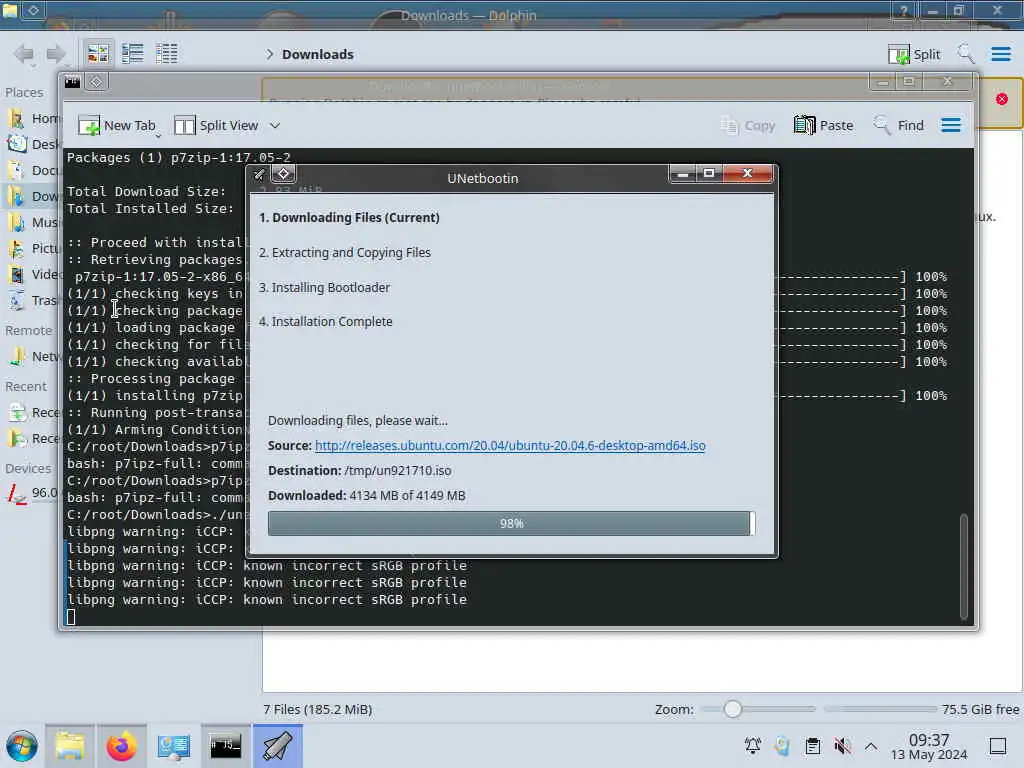Screen dimensions: 1024x768
Task: Open Home in Places sidebar
Action: point(33,118)
